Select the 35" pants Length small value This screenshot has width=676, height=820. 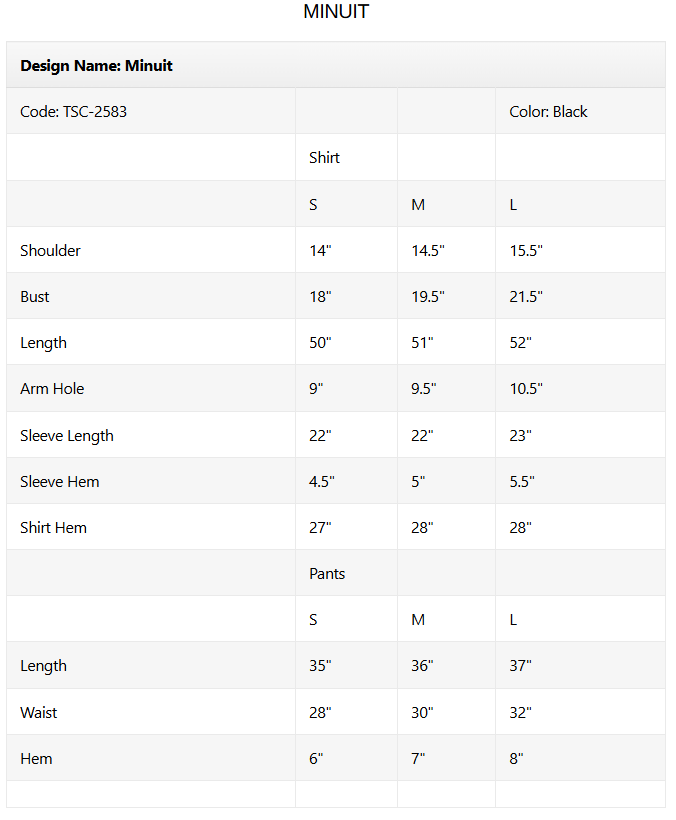[320, 666]
